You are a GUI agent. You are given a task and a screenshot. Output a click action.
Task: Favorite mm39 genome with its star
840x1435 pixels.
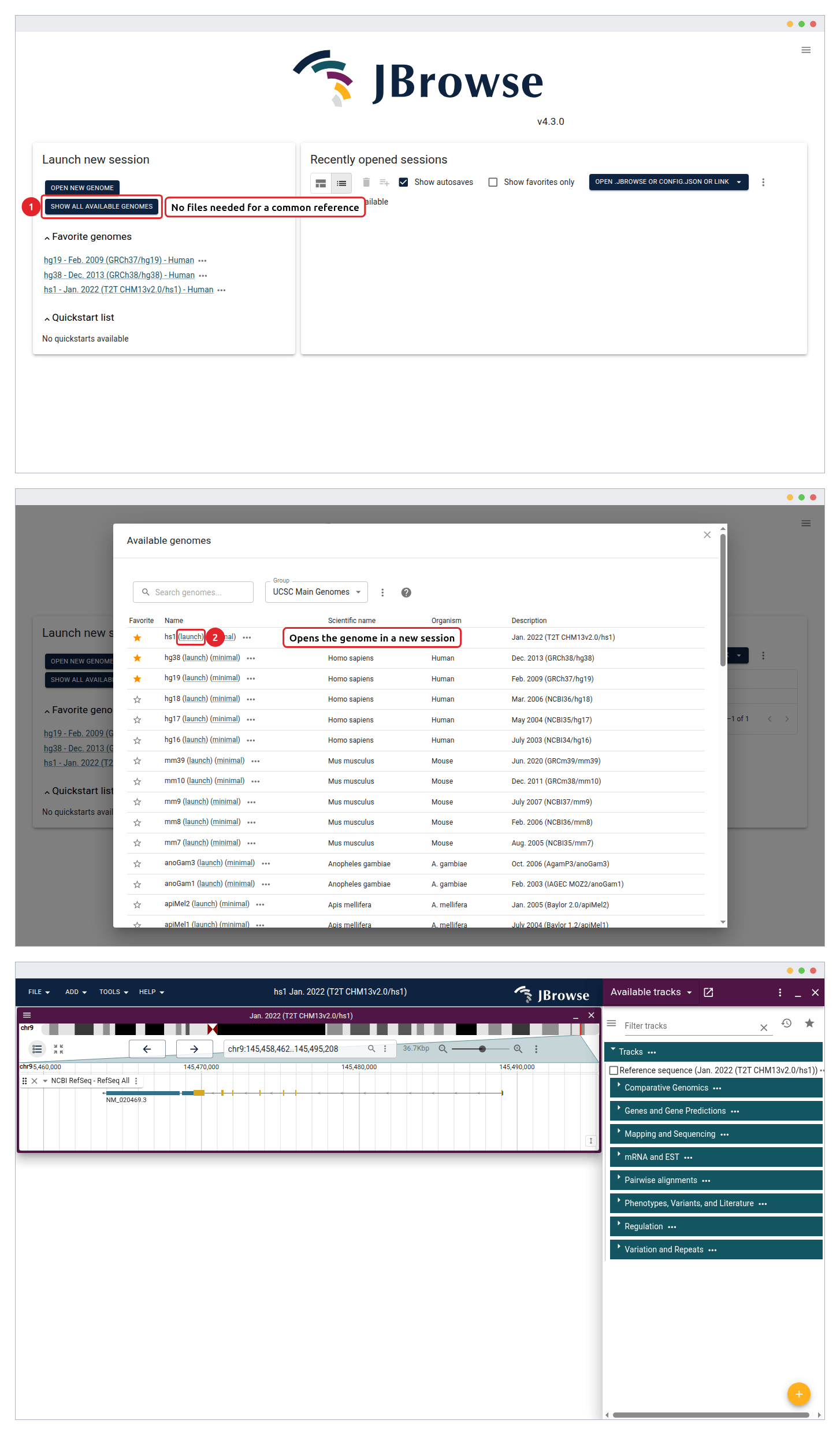point(137,761)
